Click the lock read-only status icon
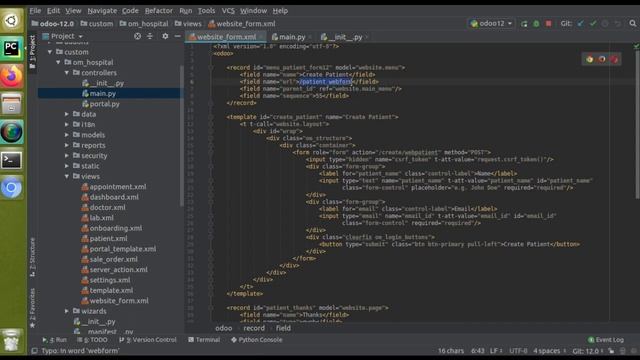The image size is (640, 360). [611, 351]
